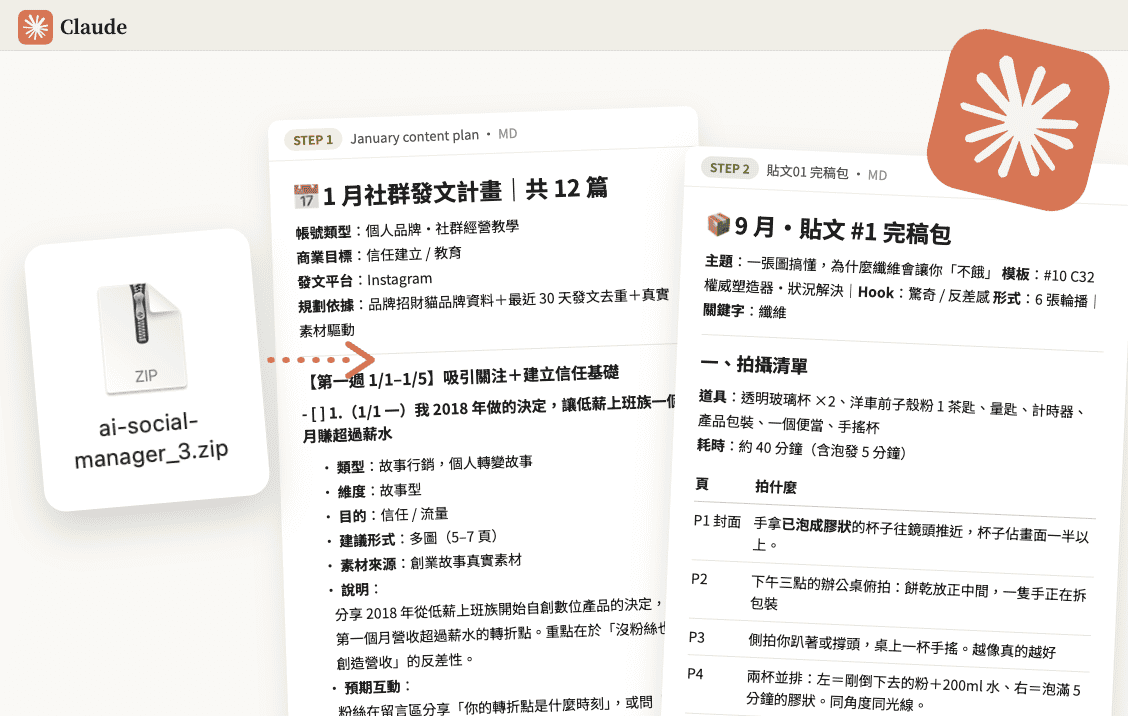Click the 模板：#10 C32 text

tap(1047, 275)
